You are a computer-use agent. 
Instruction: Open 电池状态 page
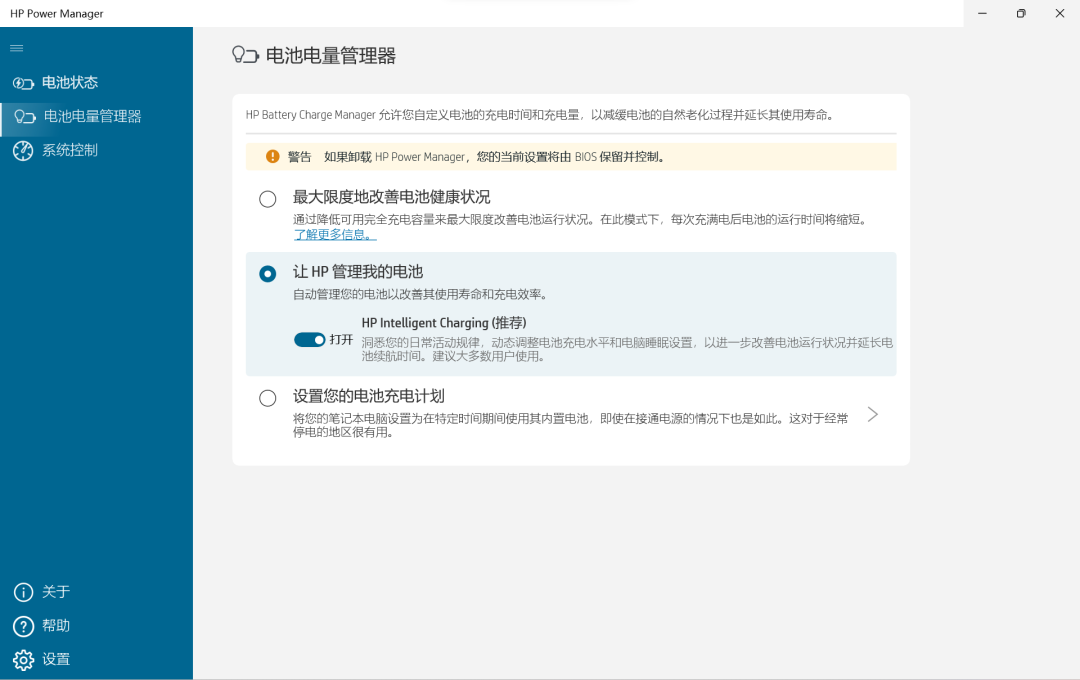pos(70,83)
